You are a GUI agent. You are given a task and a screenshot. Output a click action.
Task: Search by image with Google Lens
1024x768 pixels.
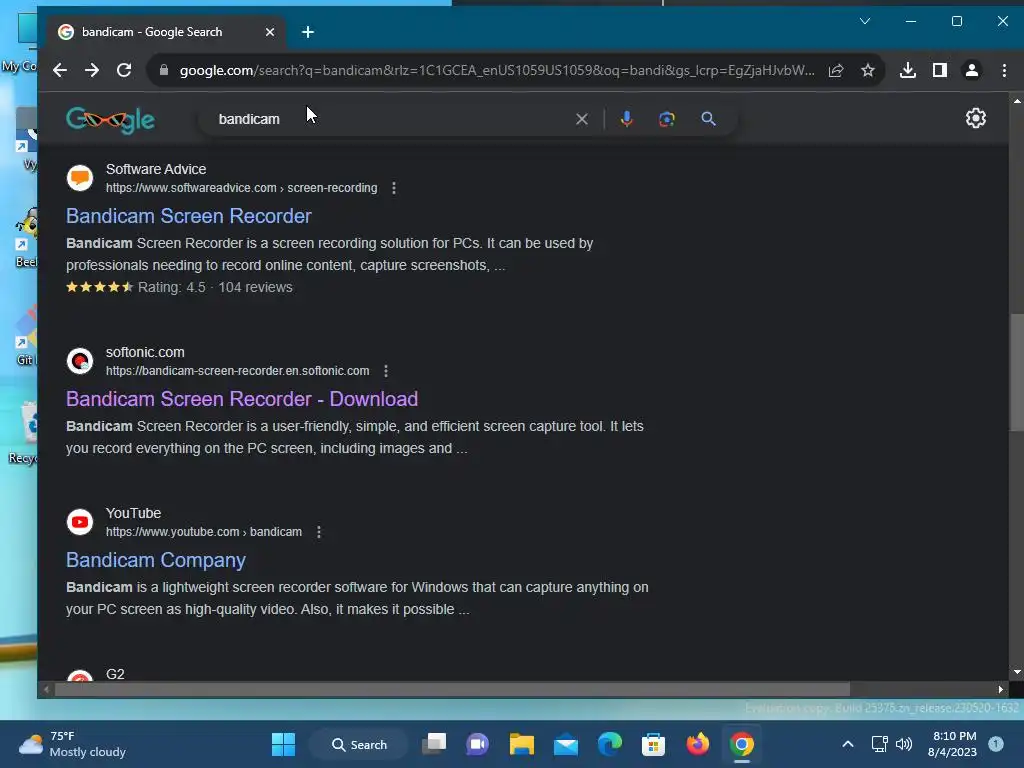point(667,119)
